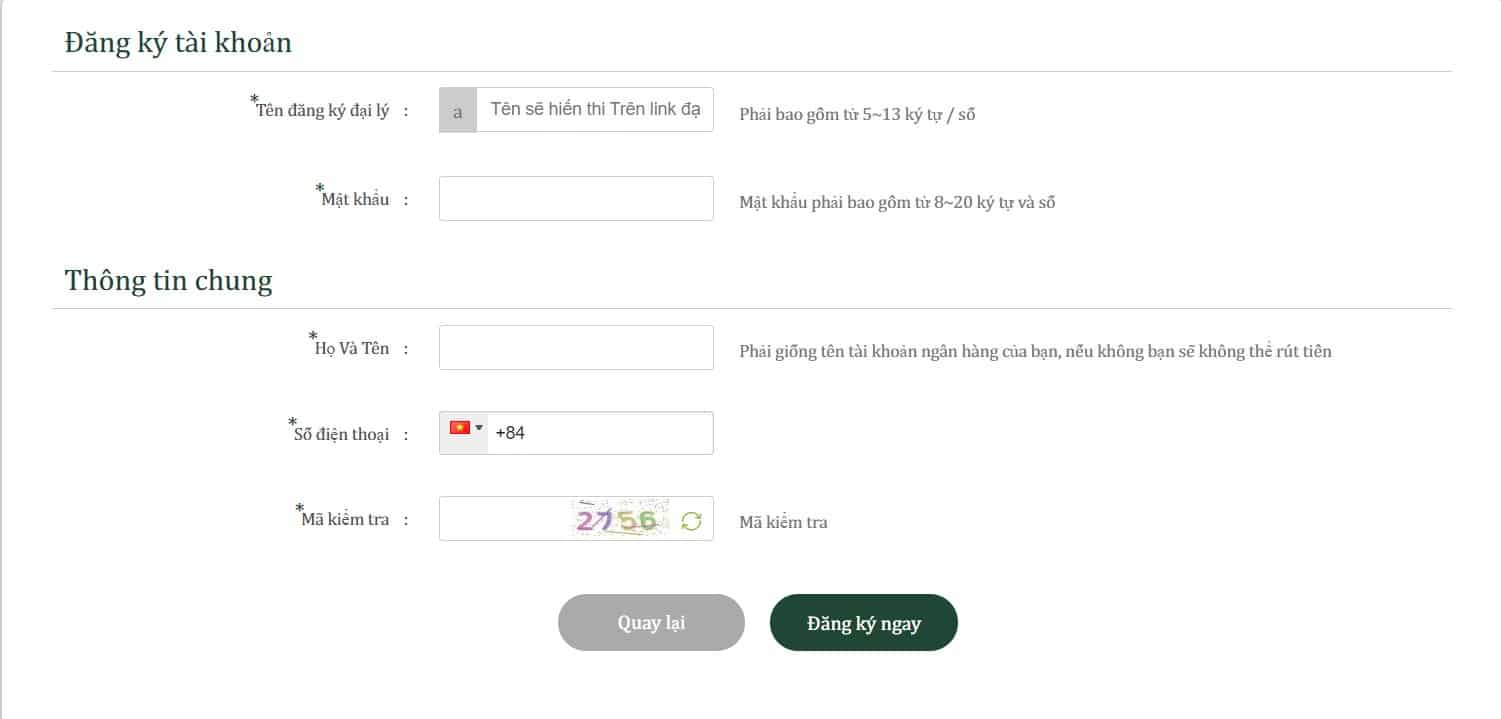Click the password hint about 8~20 ký tự

point(897,203)
